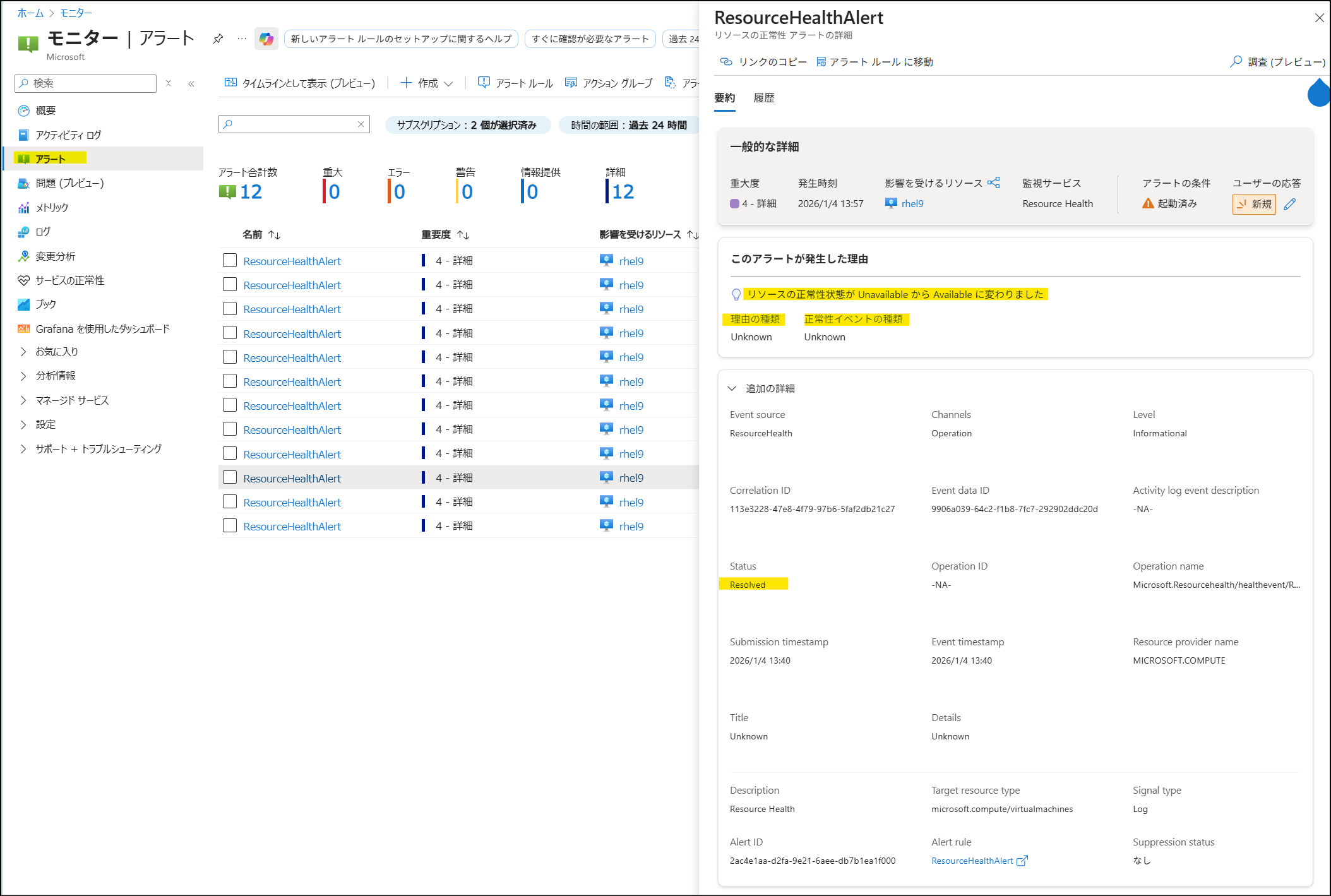Show alerts as timeline (タイムラインとして表示)

coord(300,83)
